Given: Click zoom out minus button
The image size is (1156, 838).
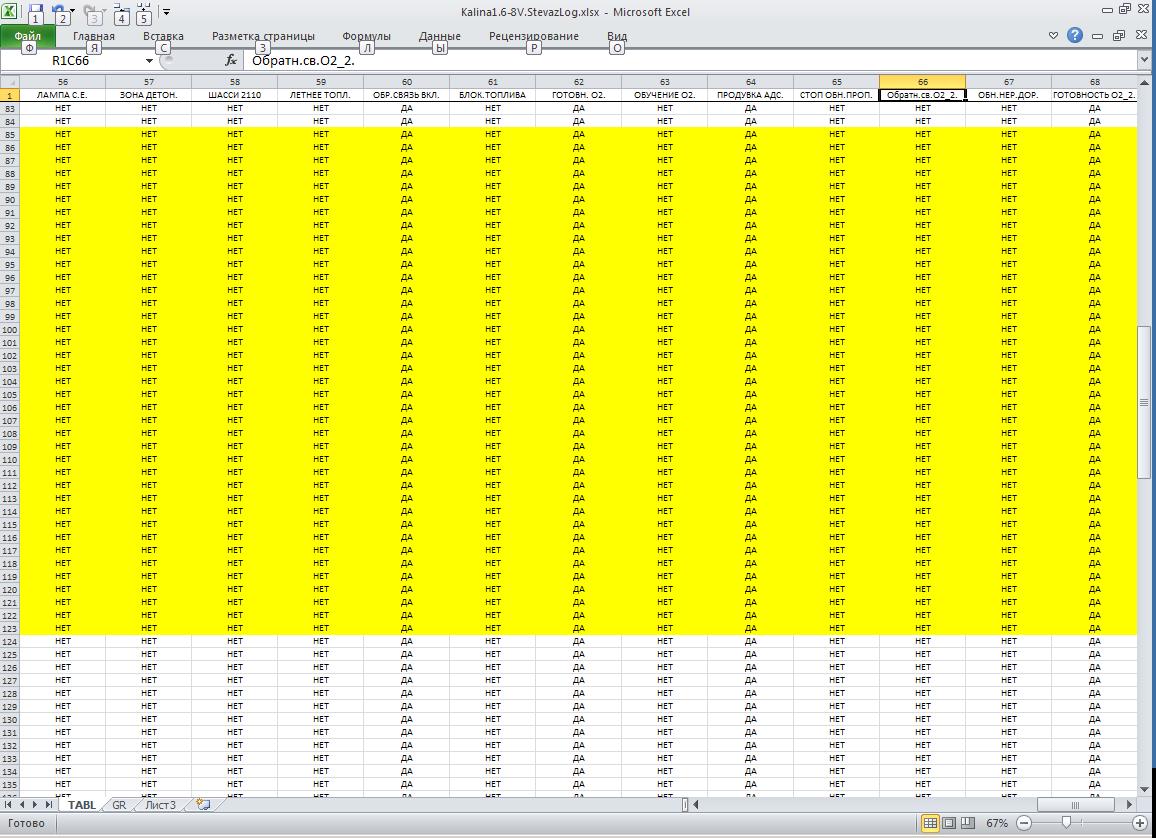Looking at the screenshot, I should [1024, 823].
